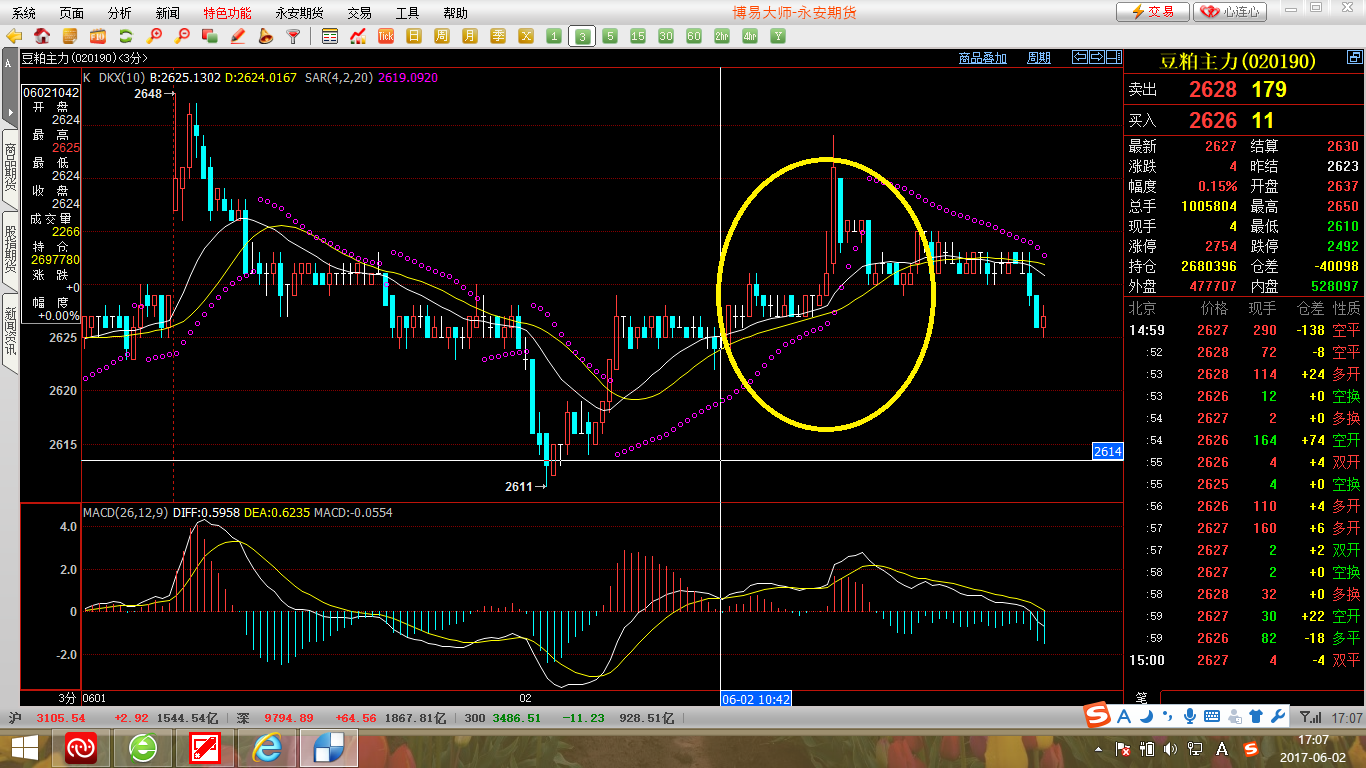Click the 商品叠加 link
The width and height of the screenshot is (1366, 768).
[x=982, y=58]
